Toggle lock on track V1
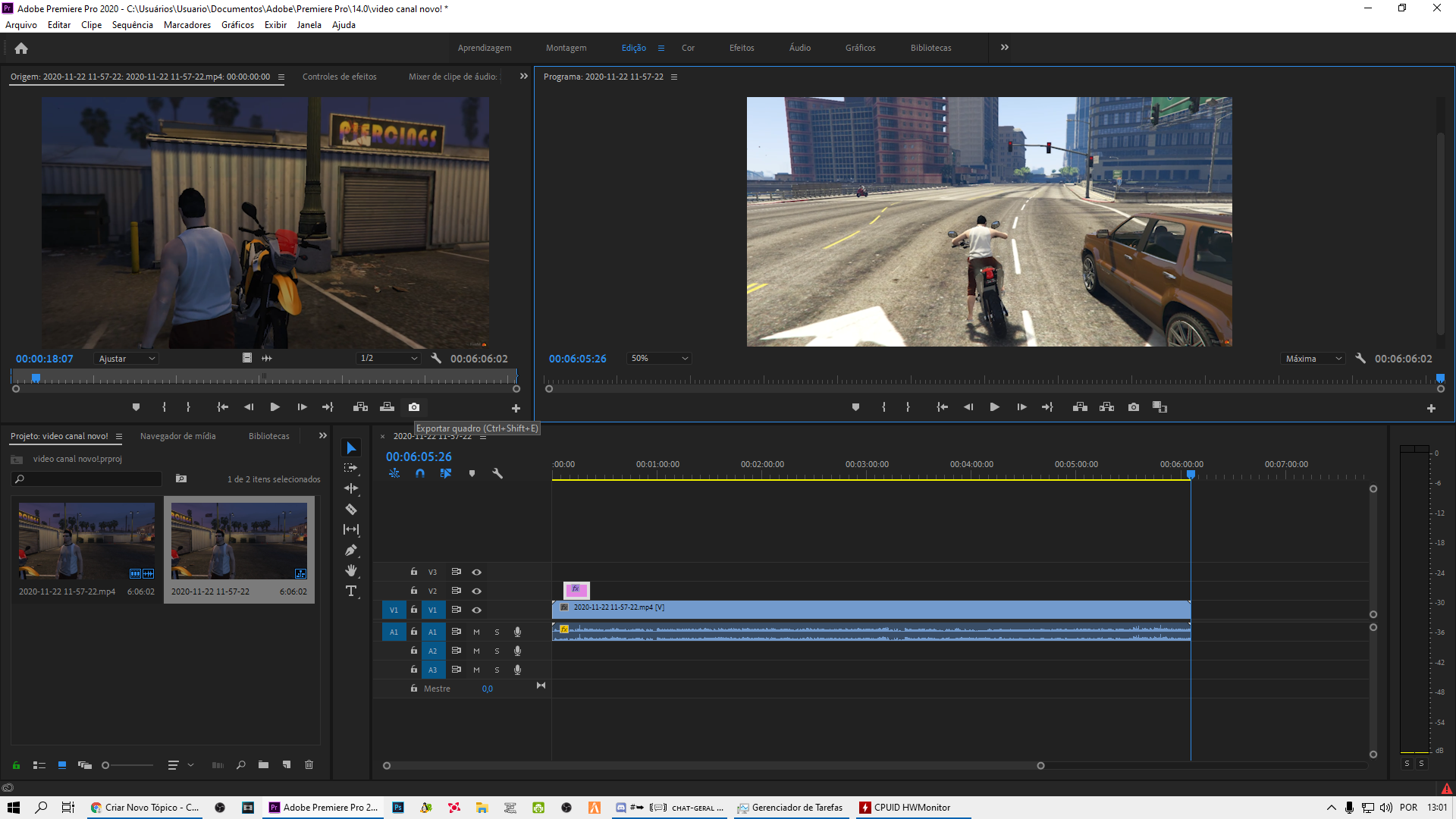The width and height of the screenshot is (1456, 819). point(414,610)
